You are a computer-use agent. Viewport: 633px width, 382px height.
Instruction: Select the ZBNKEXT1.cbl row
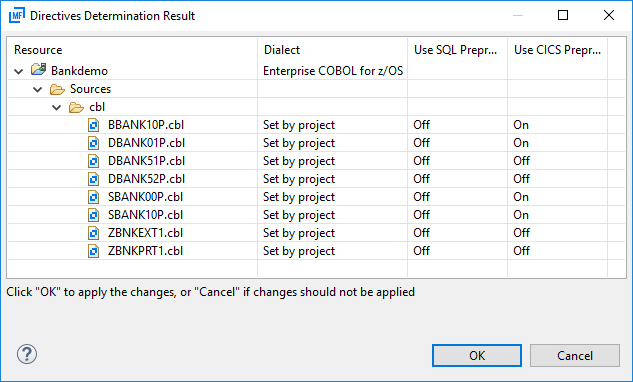[x=316, y=233]
